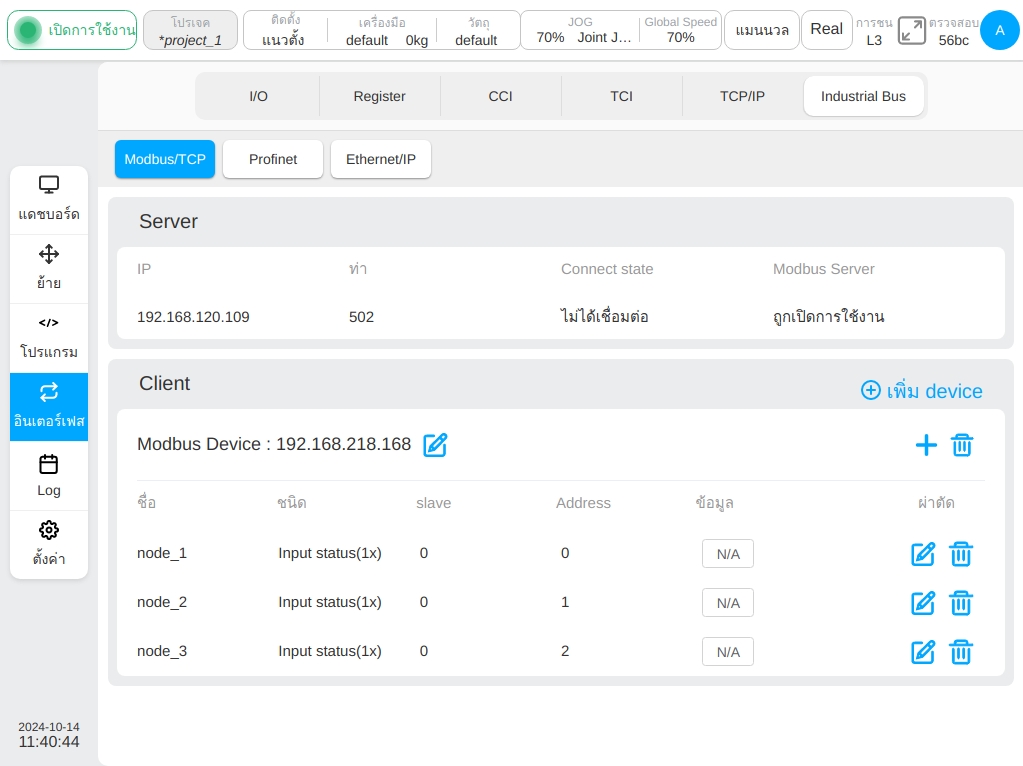Open the installation (ติดตั้ง) แนวตั้ง setting
The width and height of the screenshot is (1023, 766).
click(283, 30)
